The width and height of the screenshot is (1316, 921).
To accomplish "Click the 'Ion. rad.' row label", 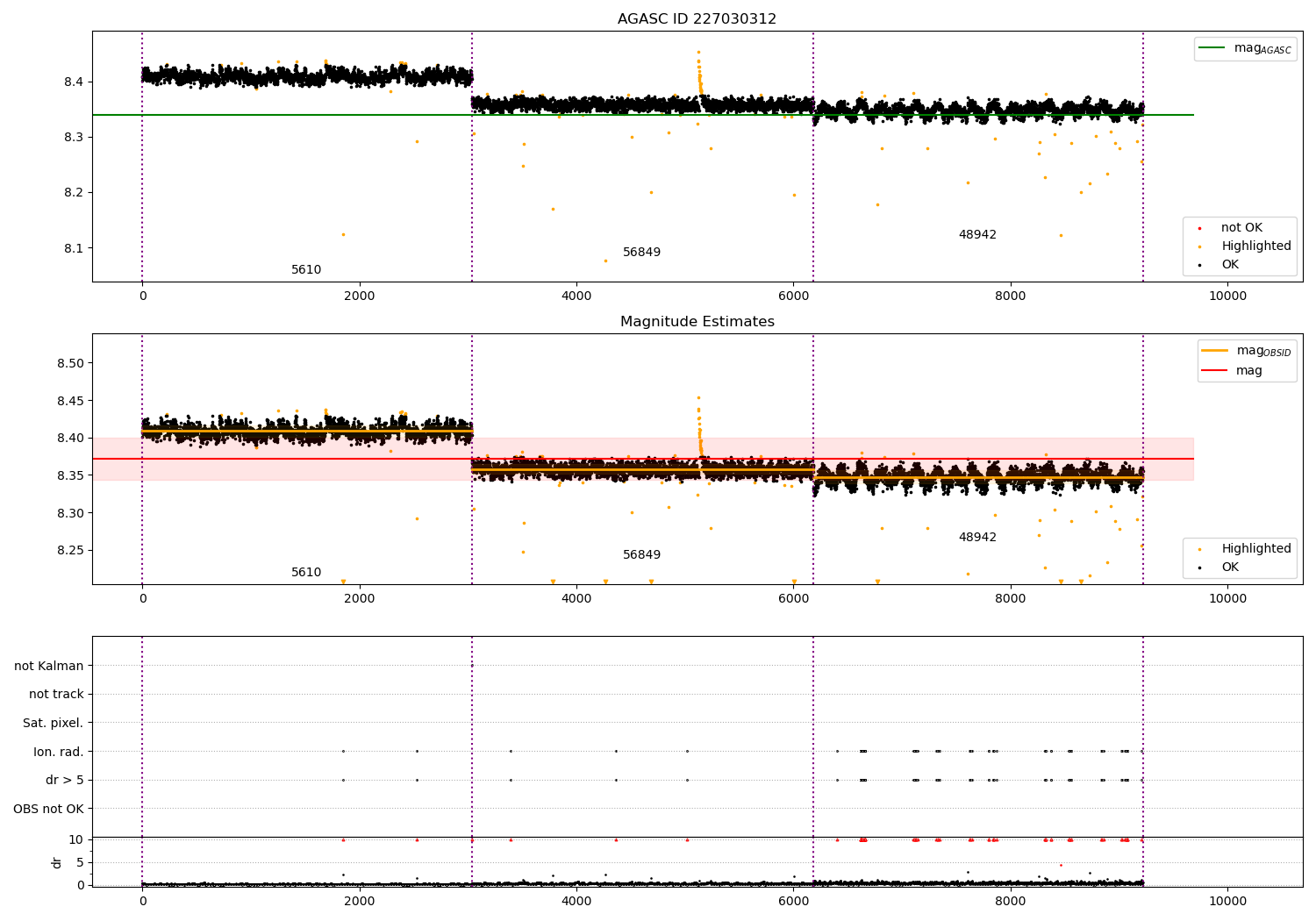I will (x=59, y=753).
